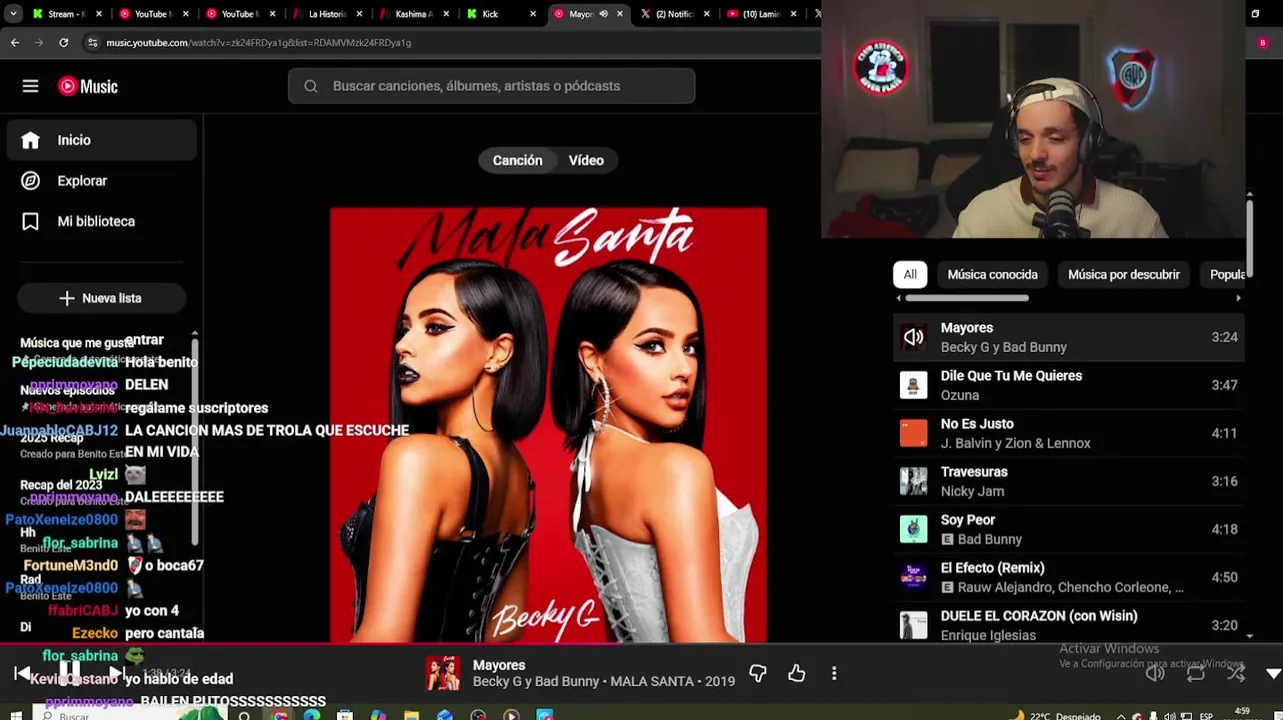The image size is (1283, 720).
Task: Click the El Efecto (Remix) thumbnail
Action: point(913,577)
